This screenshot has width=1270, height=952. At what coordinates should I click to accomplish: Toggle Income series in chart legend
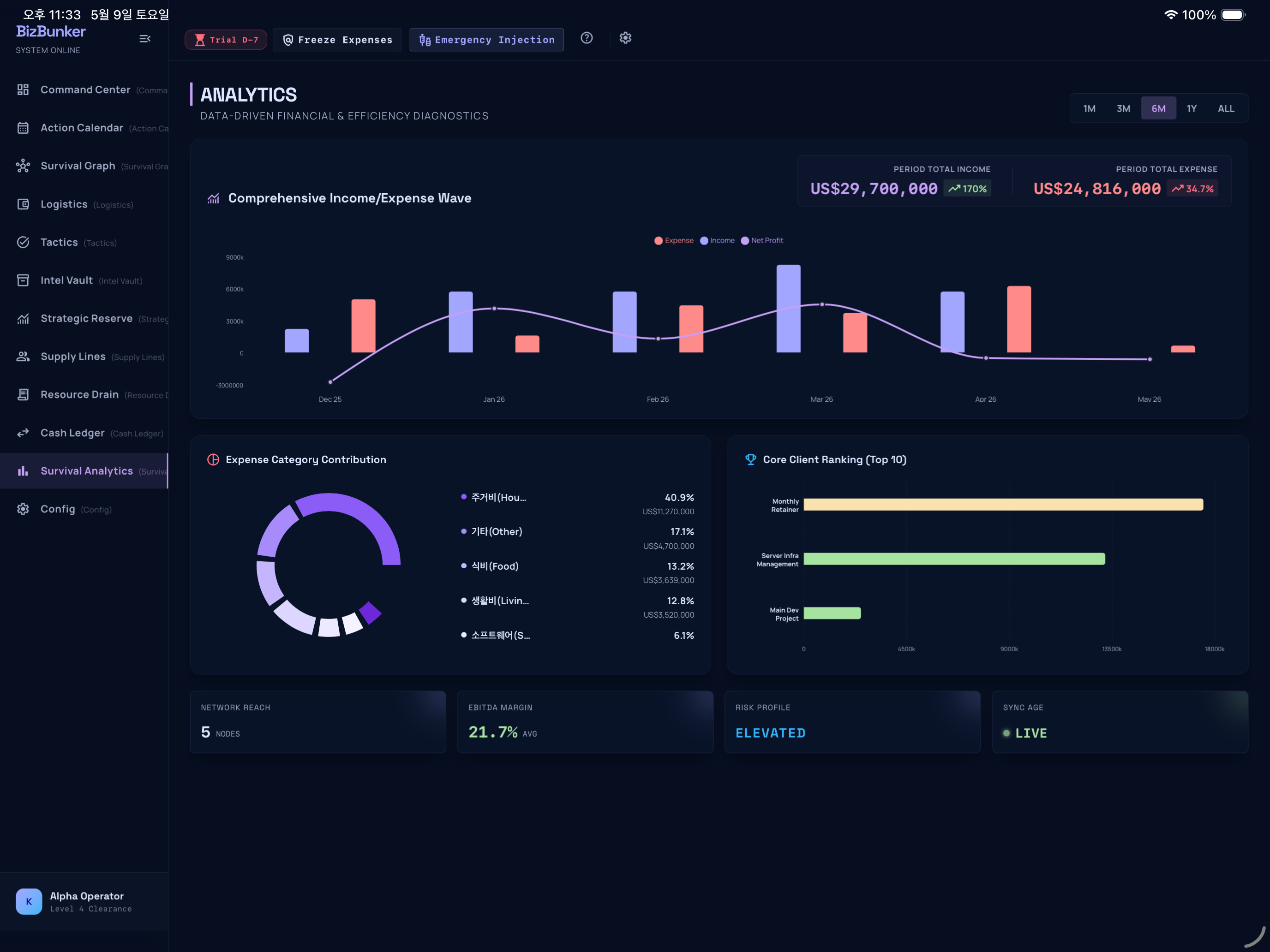pyautogui.click(x=717, y=240)
